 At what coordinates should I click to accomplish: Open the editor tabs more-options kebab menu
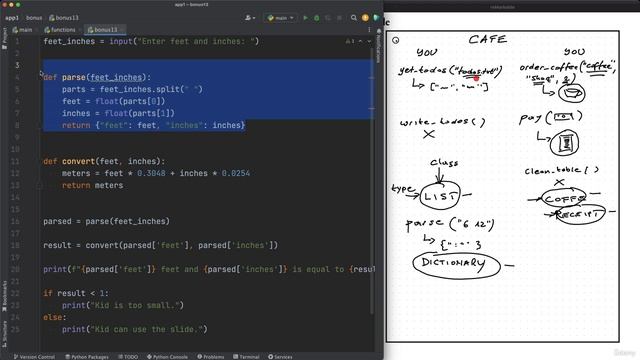[x=369, y=30]
